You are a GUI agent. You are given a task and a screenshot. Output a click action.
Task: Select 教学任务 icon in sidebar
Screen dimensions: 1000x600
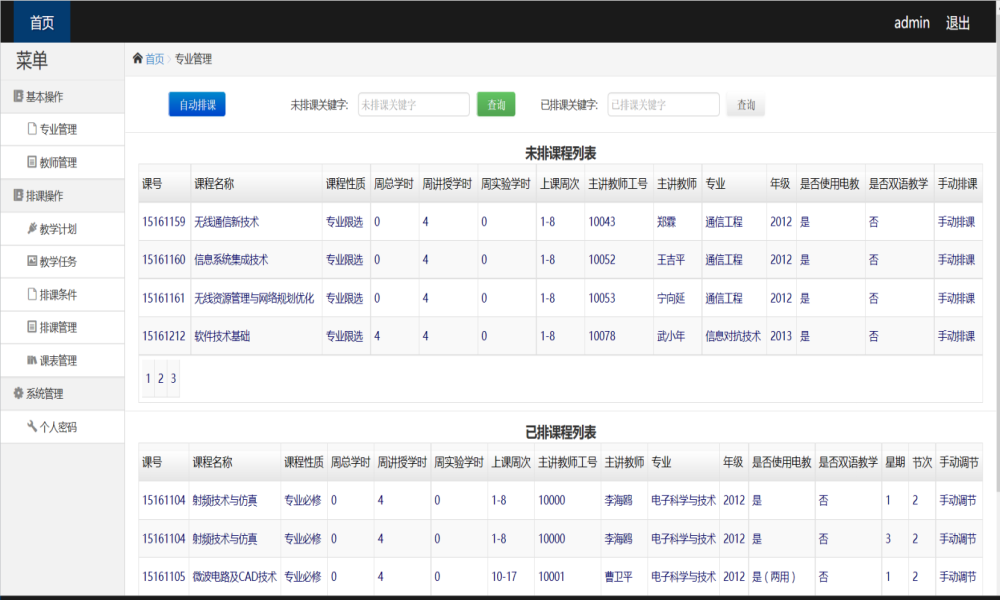pyautogui.click(x=32, y=261)
